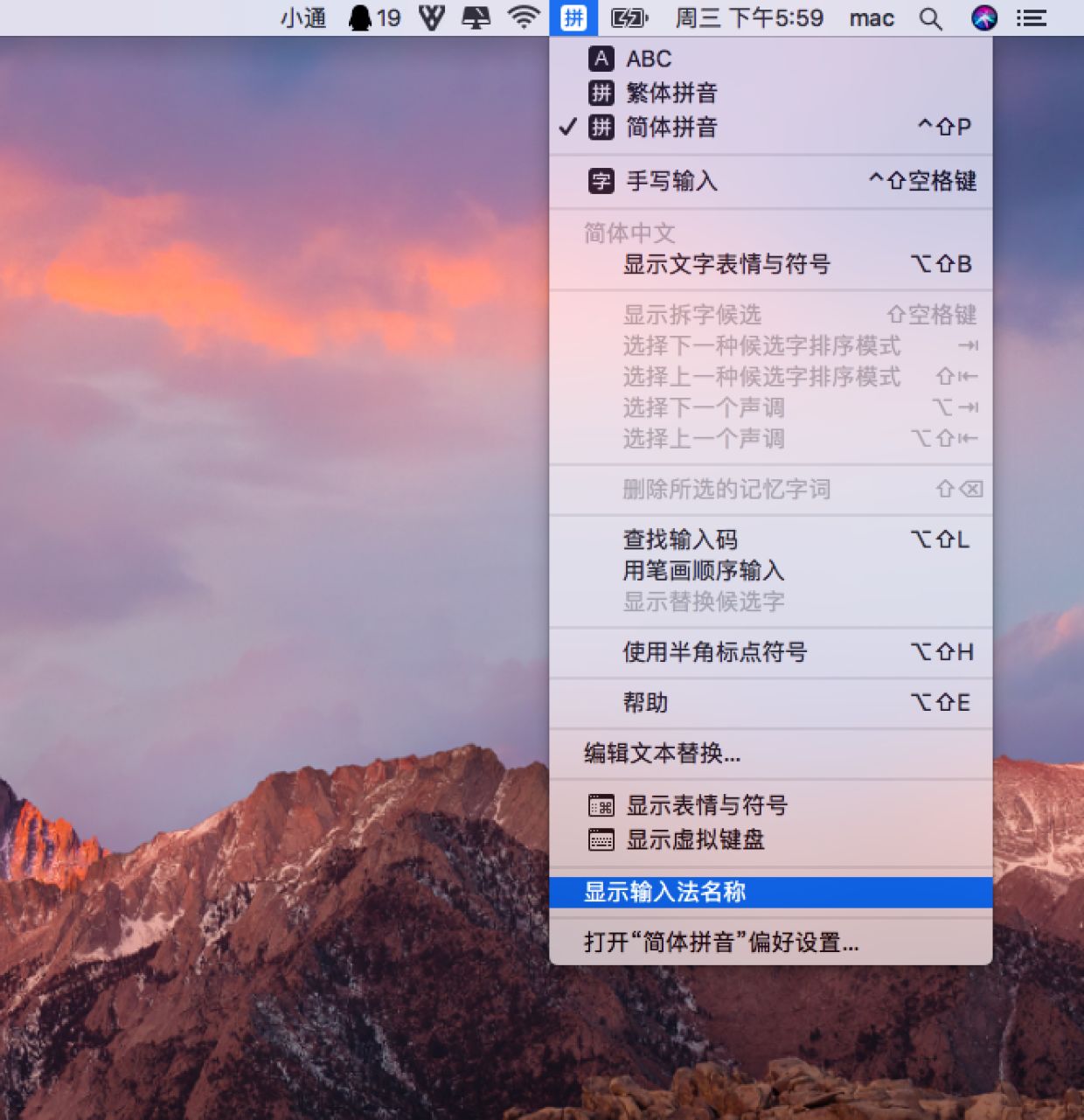
Task: Open 打开"简体拼音"偏好设置…
Action: click(x=771, y=943)
